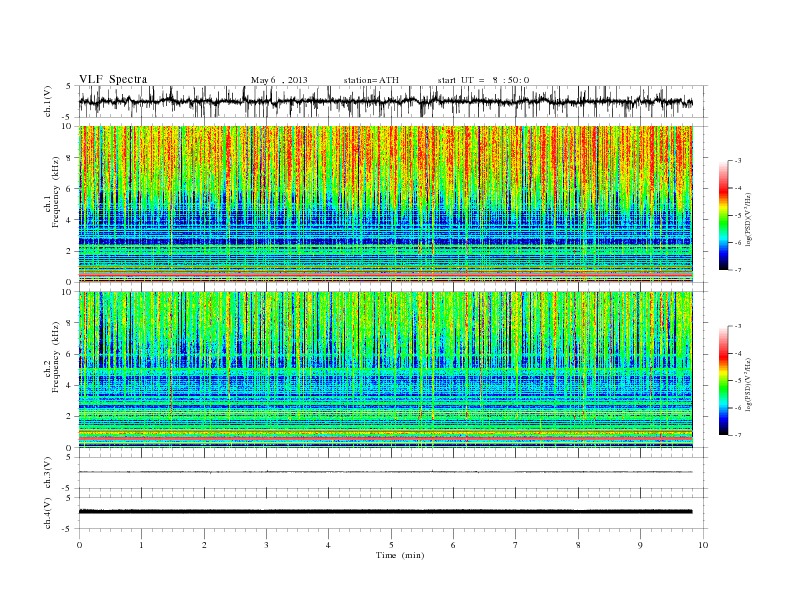Click the 'ch.1 (V)' waveform axis label

pyautogui.click(x=48, y=101)
